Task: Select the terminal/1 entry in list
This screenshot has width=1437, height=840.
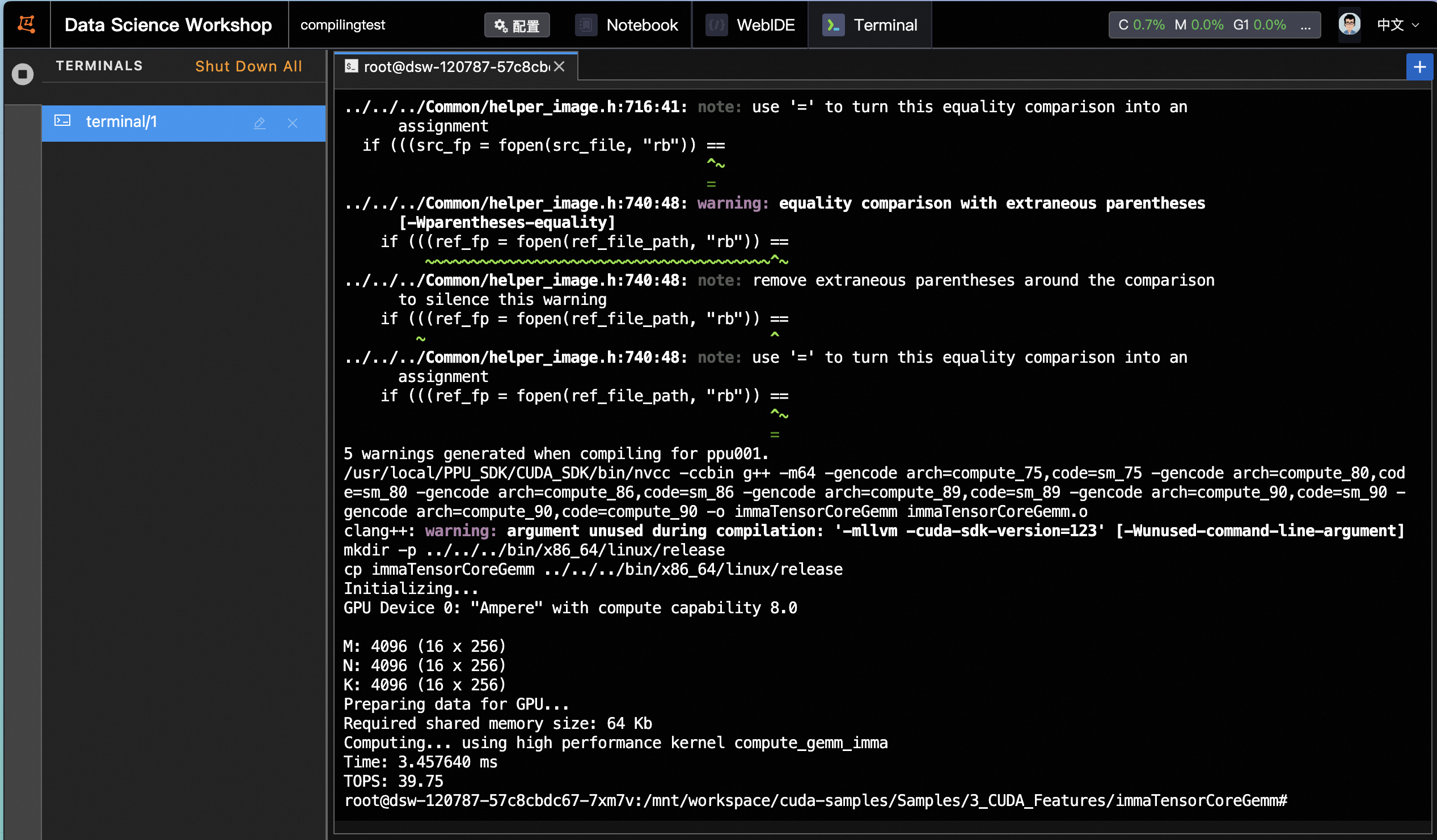Action: point(121,122)
